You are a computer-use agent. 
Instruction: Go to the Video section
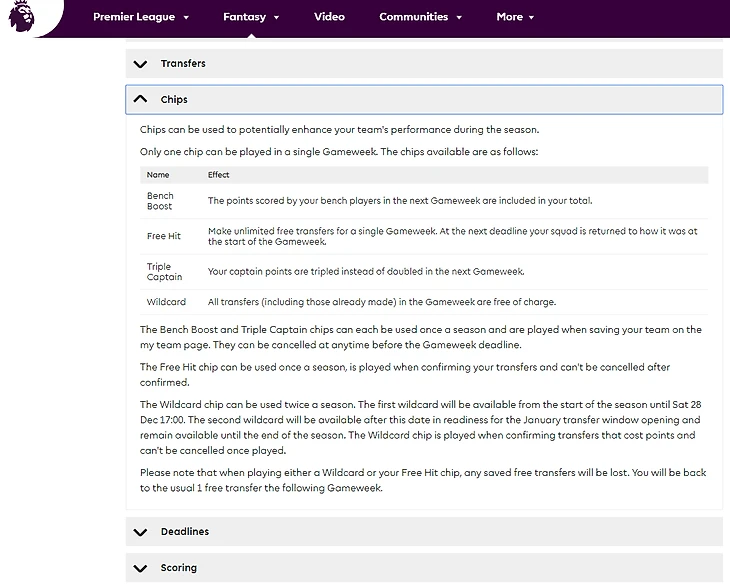point(329,17)
